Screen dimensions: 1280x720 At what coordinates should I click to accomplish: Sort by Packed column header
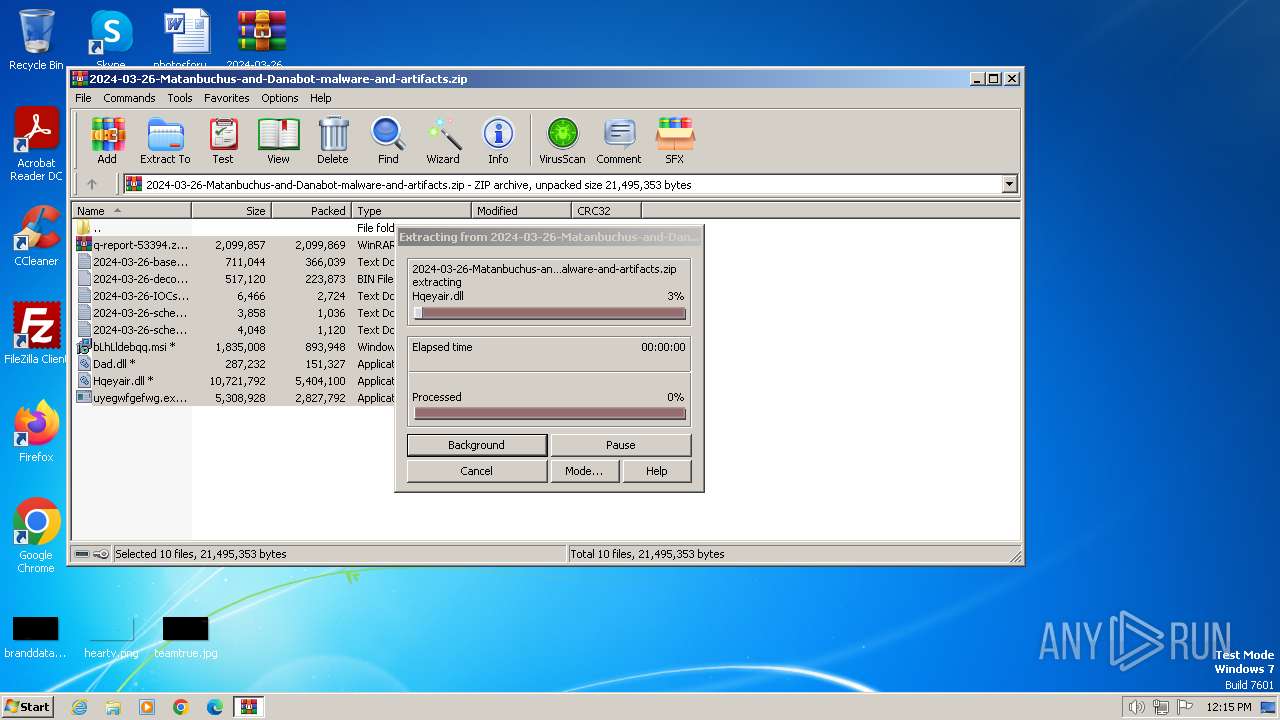click(x=311, y=211)
